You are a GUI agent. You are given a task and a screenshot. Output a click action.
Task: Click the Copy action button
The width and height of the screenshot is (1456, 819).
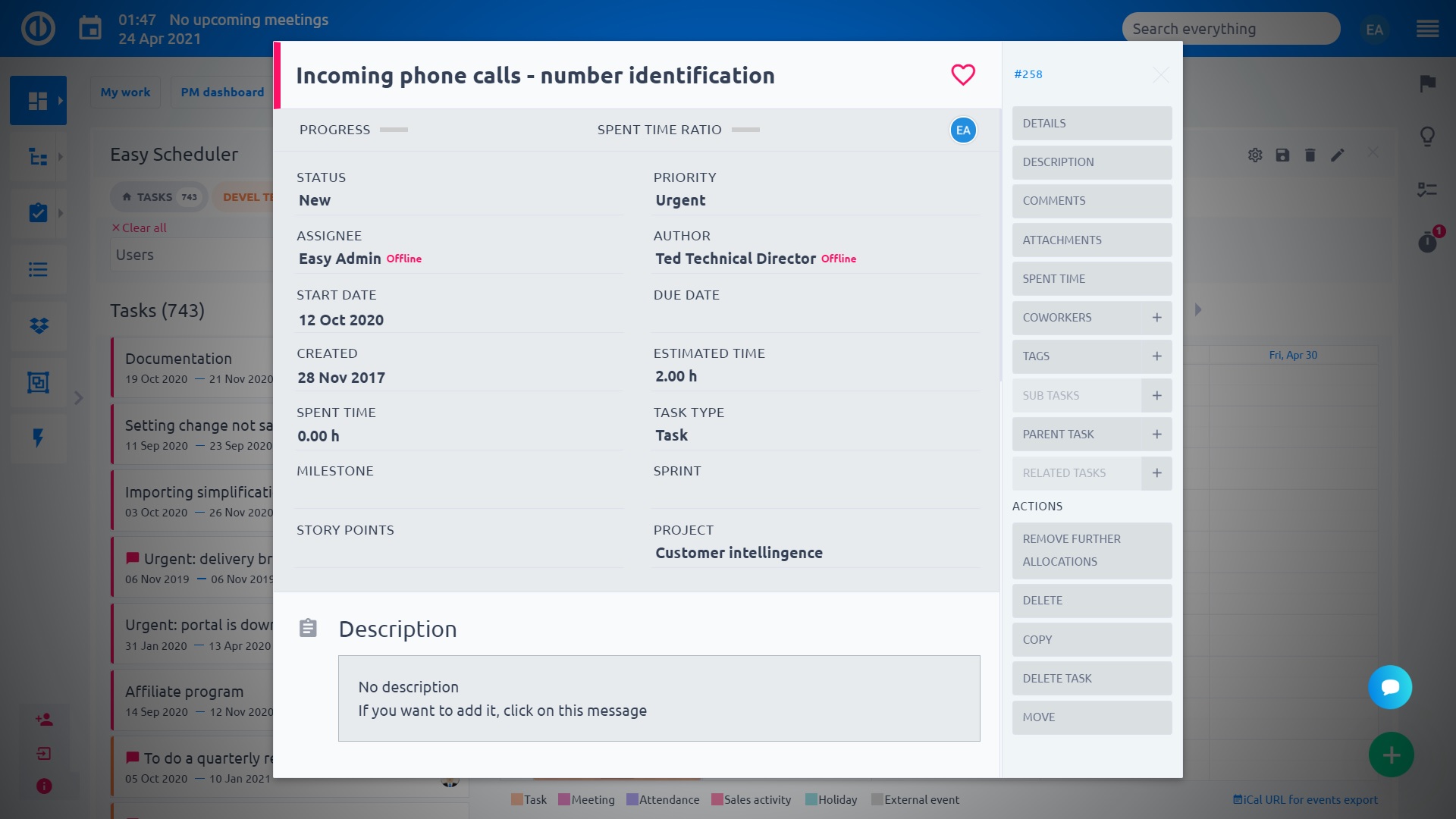1091,640
